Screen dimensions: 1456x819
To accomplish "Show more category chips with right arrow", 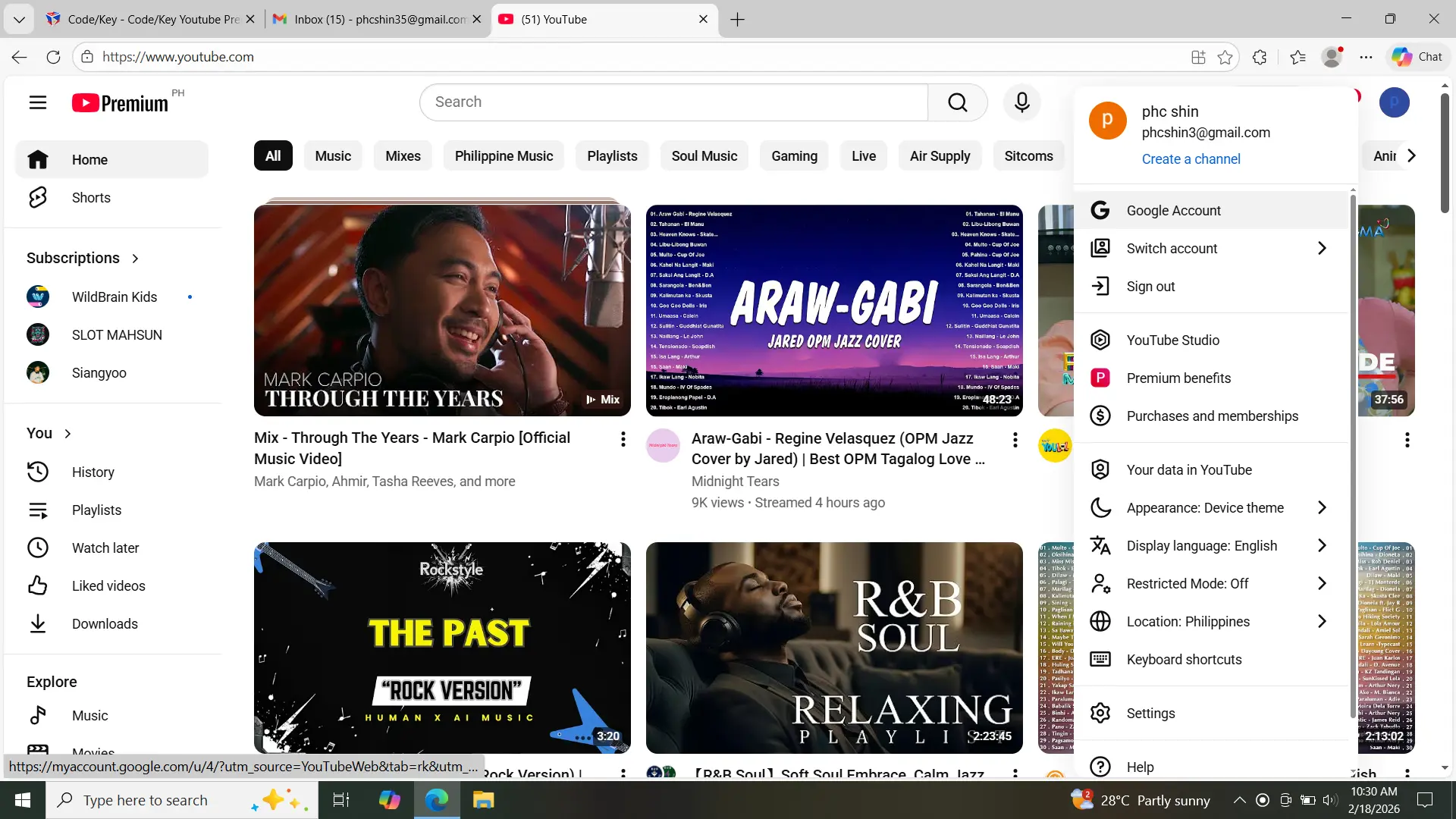I will click(x=1411, y=156).
